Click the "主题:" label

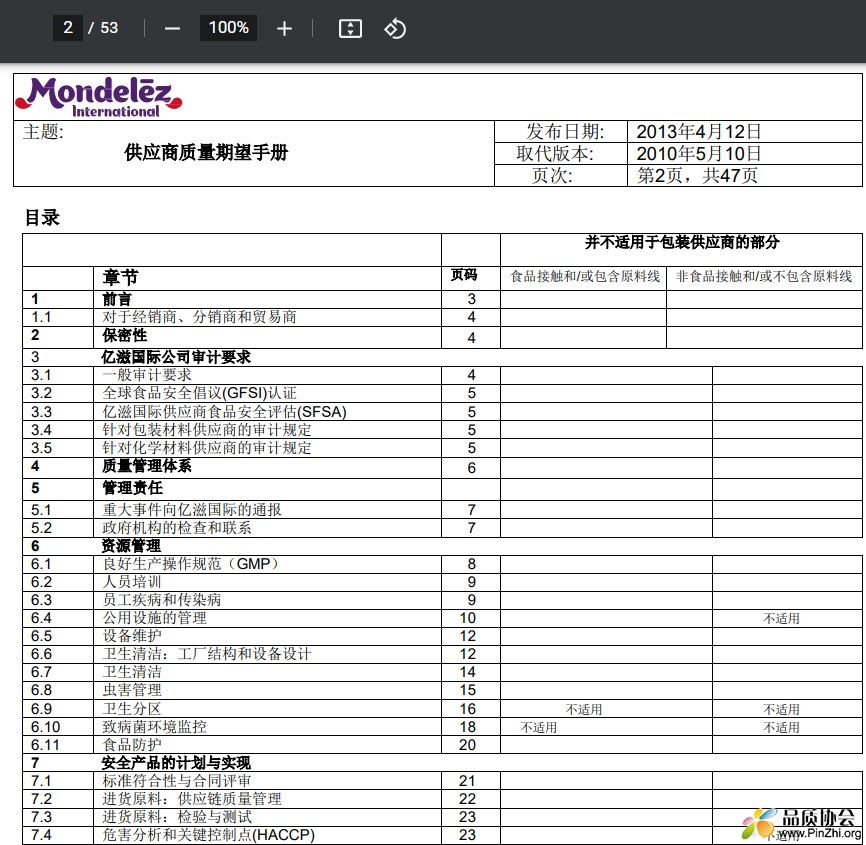coord(43,132)
